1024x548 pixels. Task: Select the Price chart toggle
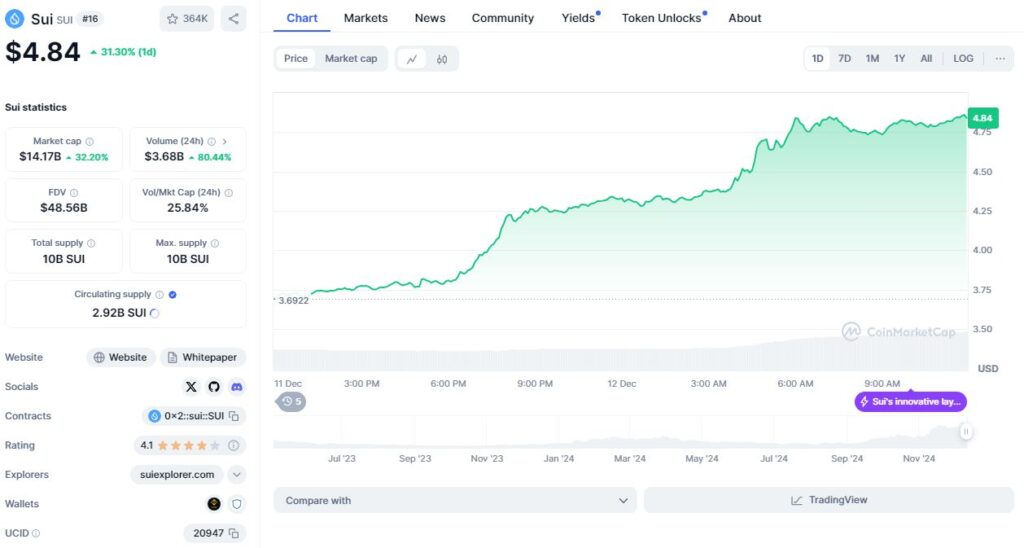(295, 59)
